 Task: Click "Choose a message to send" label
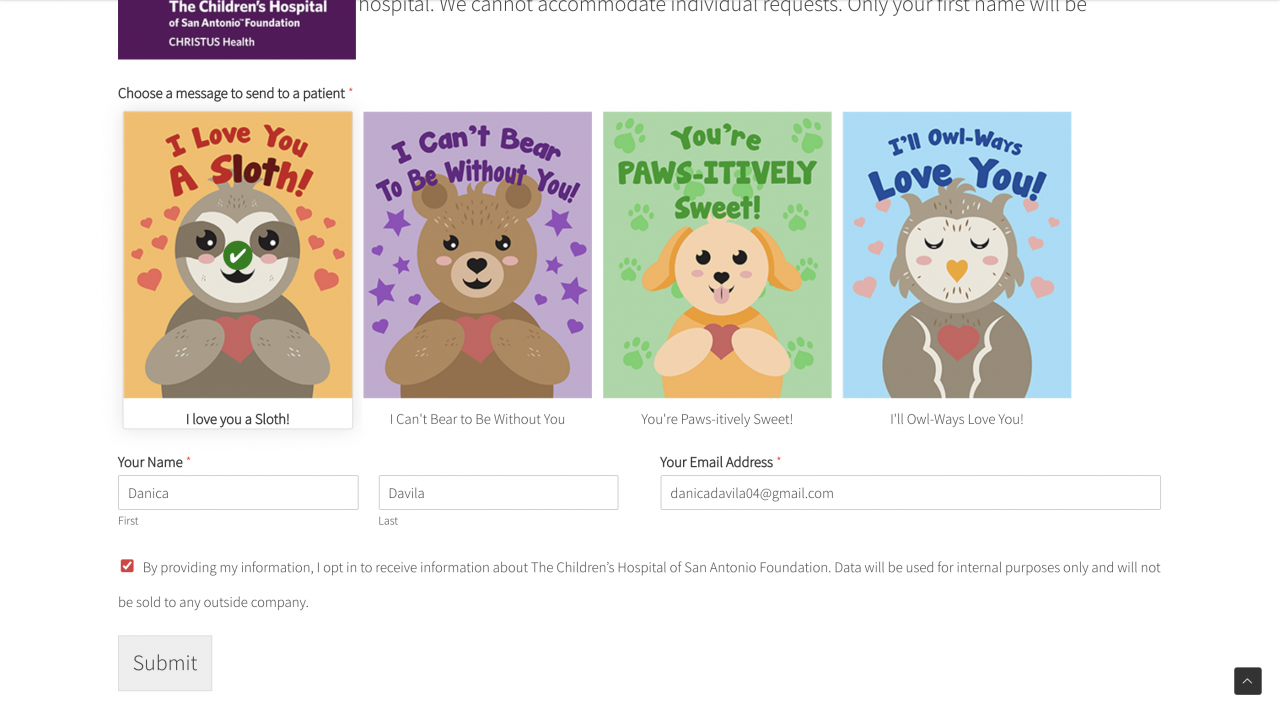tap(231, 93)
